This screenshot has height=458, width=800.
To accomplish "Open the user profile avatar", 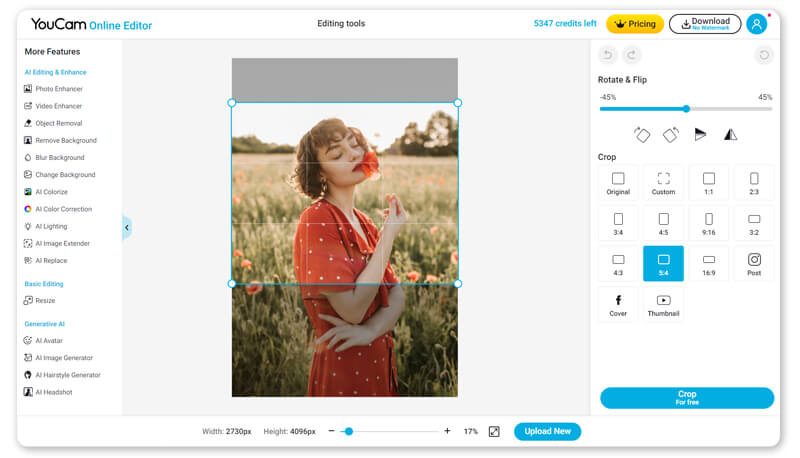I will click(x=757, y=24).
